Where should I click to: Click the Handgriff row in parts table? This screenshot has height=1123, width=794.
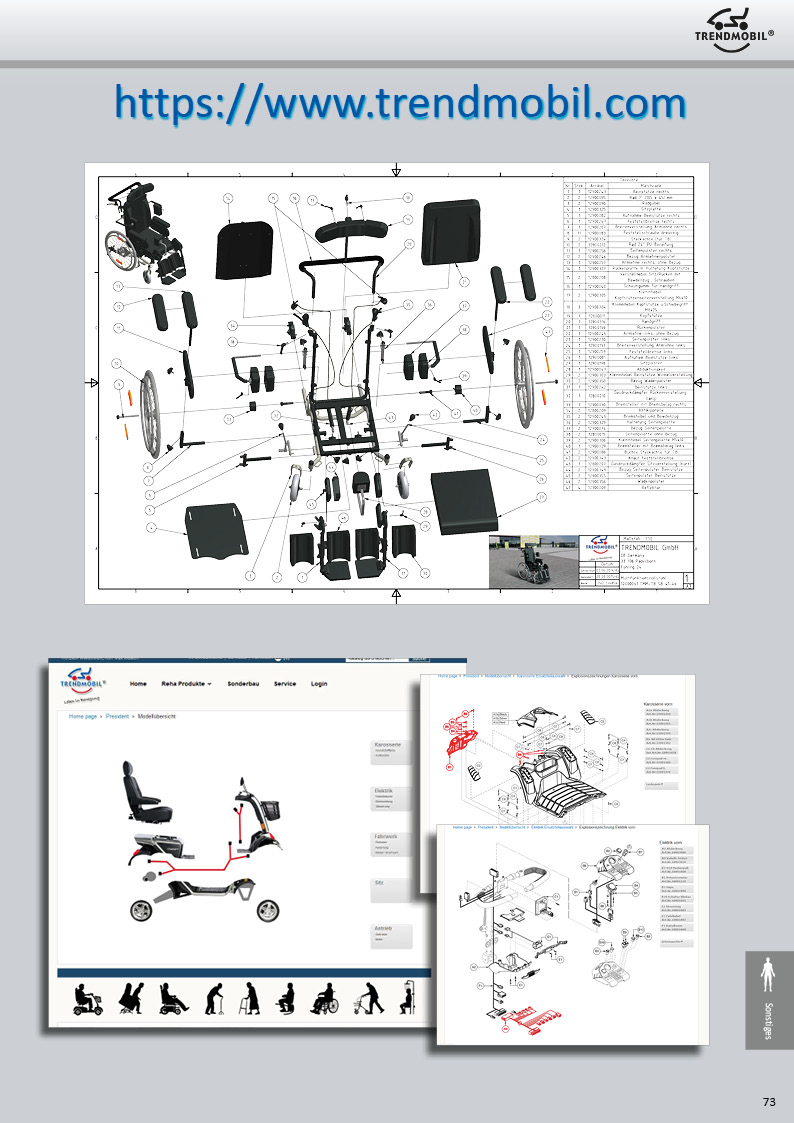629,321
